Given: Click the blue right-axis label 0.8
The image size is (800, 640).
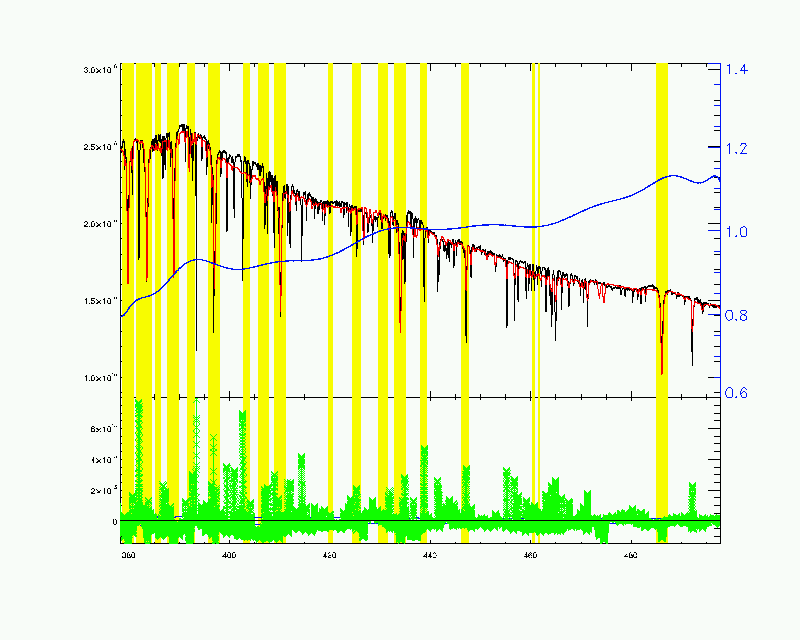Looking at the screenshot, I should pyautogui.click(x=736, y=315).
